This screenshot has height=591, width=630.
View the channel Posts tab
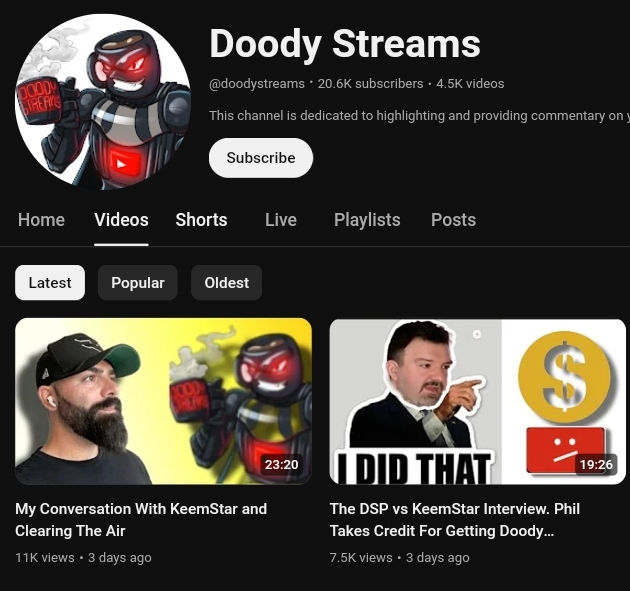coord(453,220)
